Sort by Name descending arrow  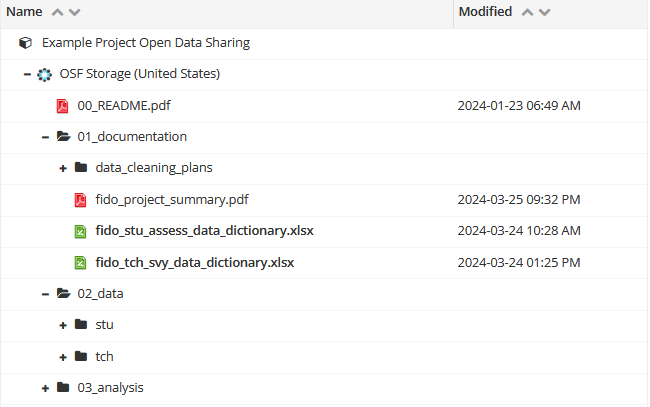[x=75, y=12]
